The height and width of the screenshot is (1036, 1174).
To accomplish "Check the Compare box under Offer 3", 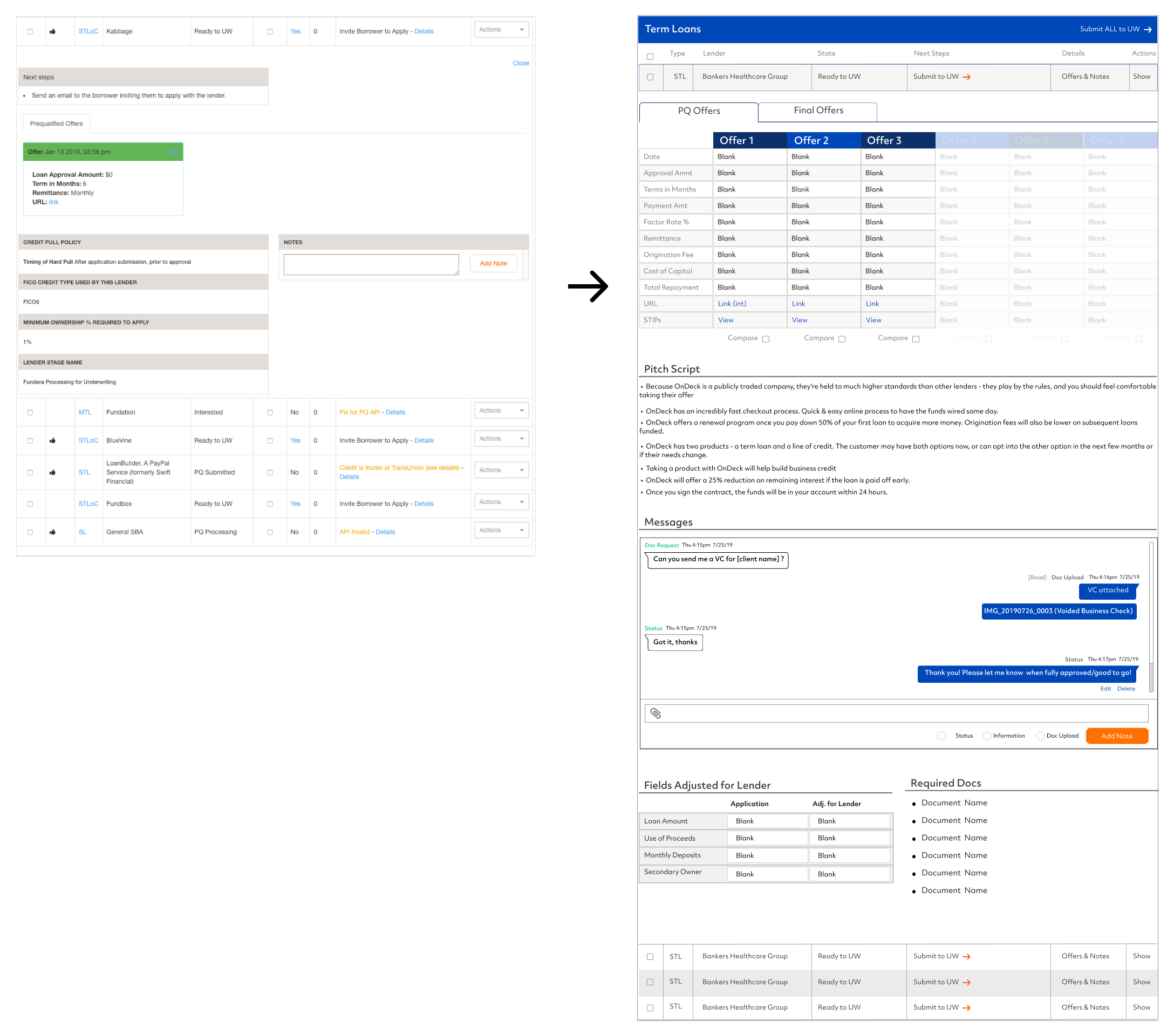I will coord(916,339).
